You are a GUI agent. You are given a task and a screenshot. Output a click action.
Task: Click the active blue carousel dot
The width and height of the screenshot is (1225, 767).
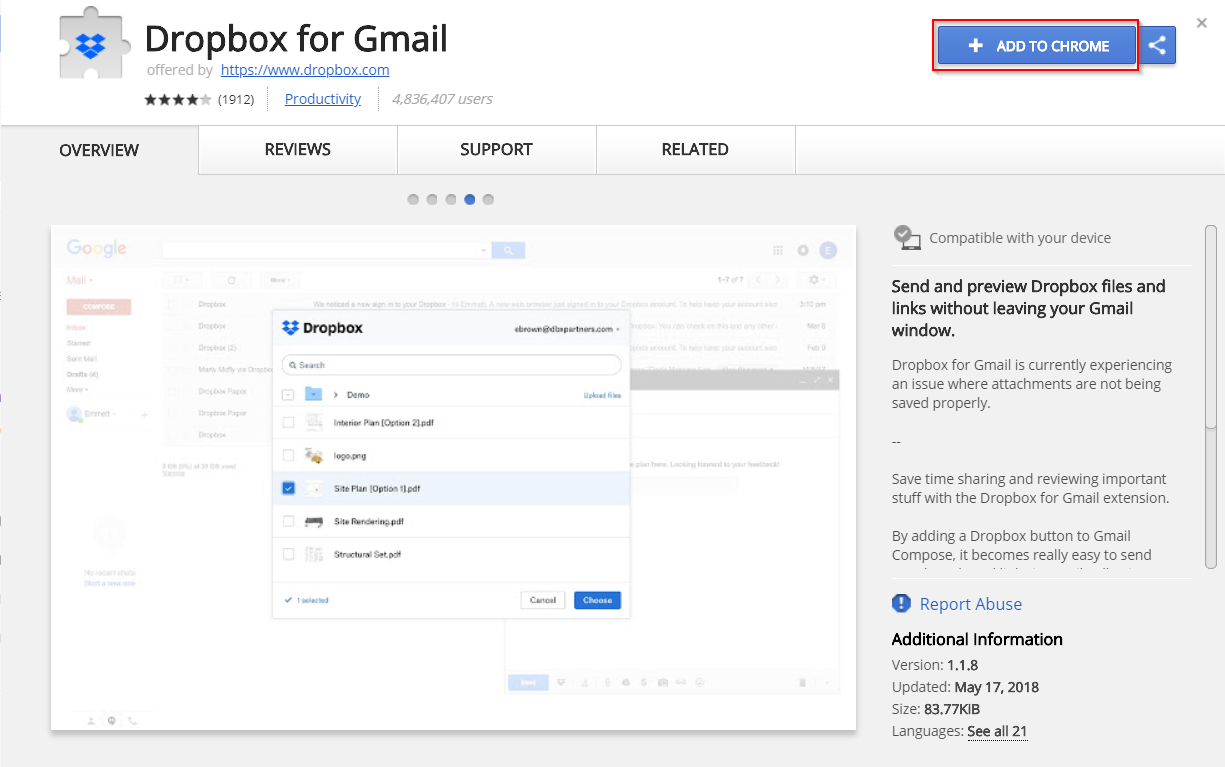tap(470, 200)
